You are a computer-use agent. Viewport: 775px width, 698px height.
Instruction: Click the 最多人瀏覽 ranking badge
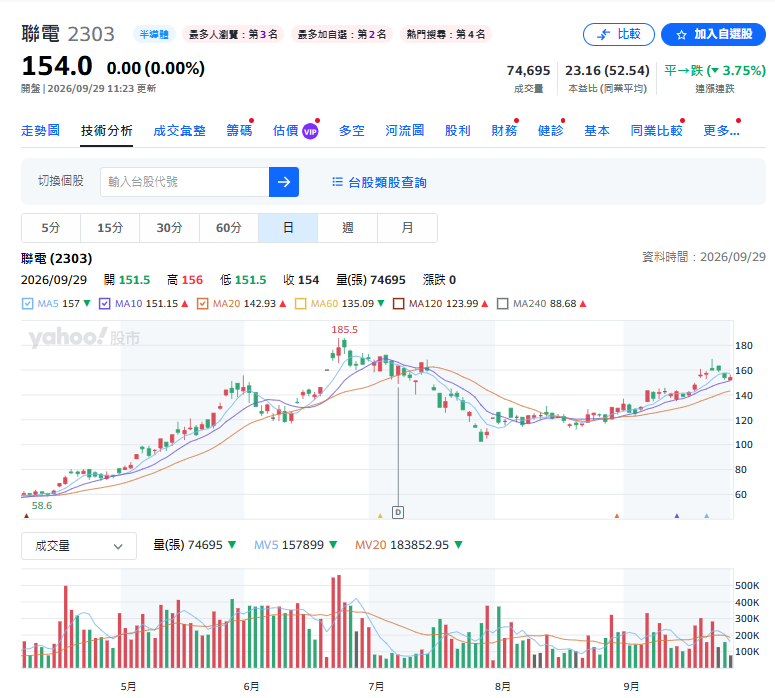tap(233, 34)
